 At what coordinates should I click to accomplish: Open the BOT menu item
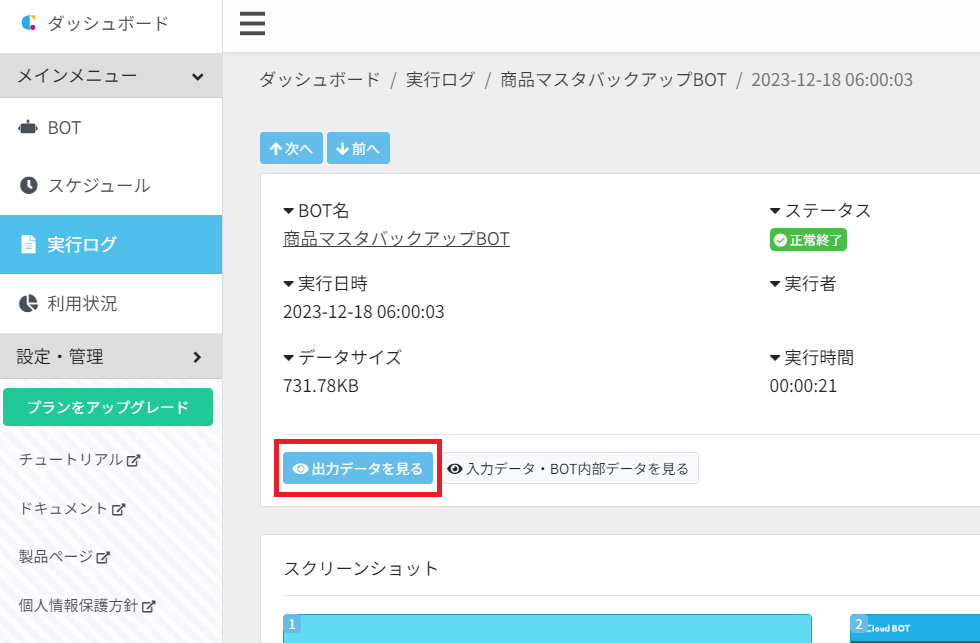(111, 127)
